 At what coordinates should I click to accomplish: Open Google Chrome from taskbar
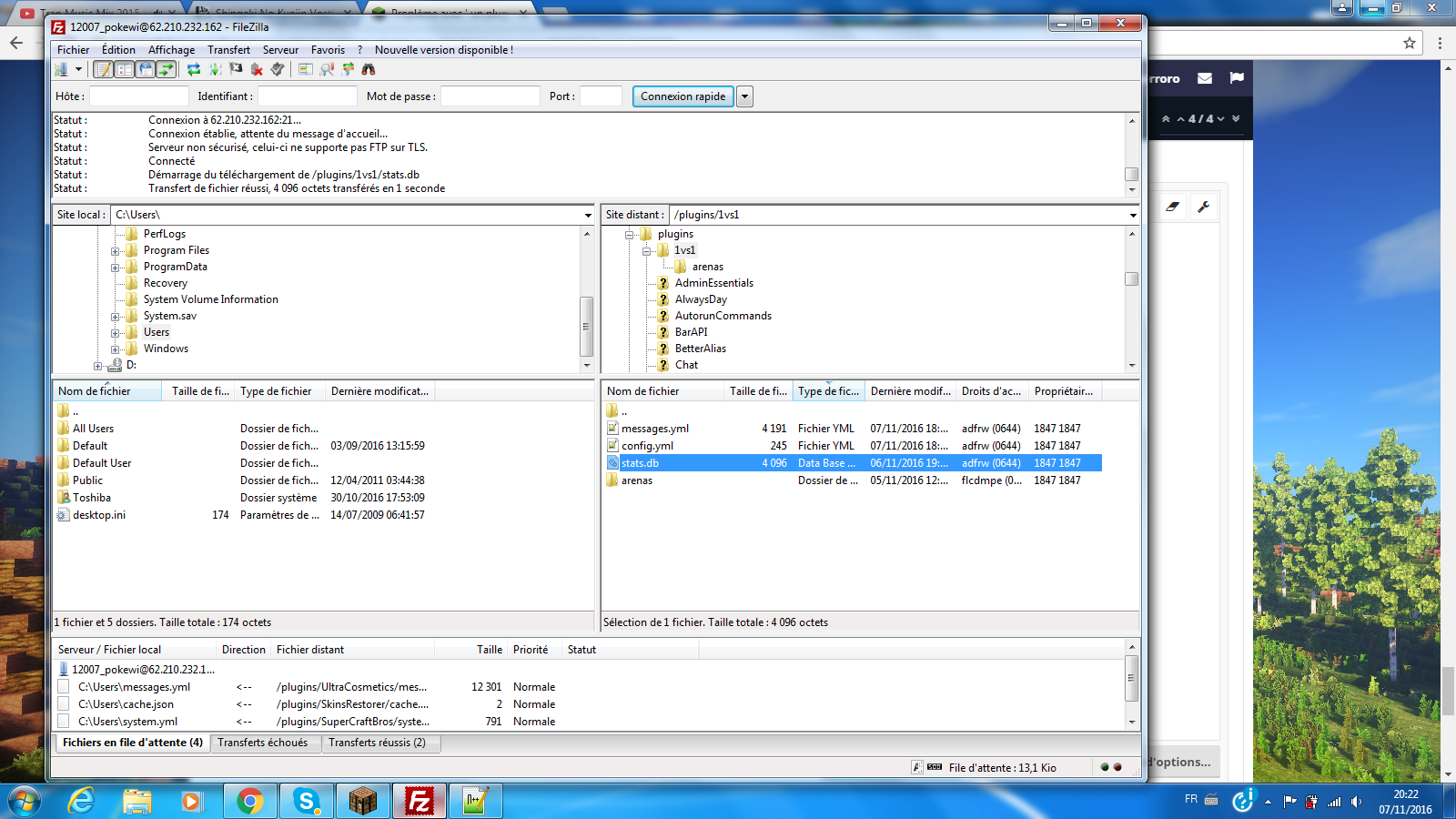249,801
